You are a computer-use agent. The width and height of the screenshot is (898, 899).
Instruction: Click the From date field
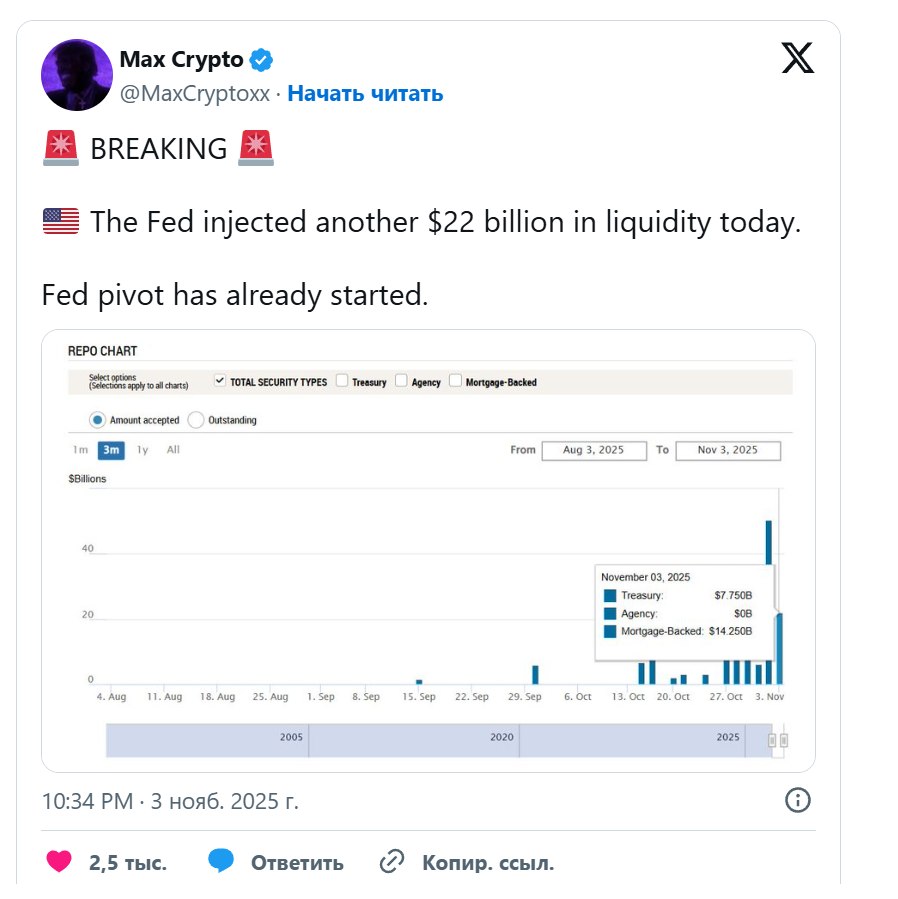point(593,450)
